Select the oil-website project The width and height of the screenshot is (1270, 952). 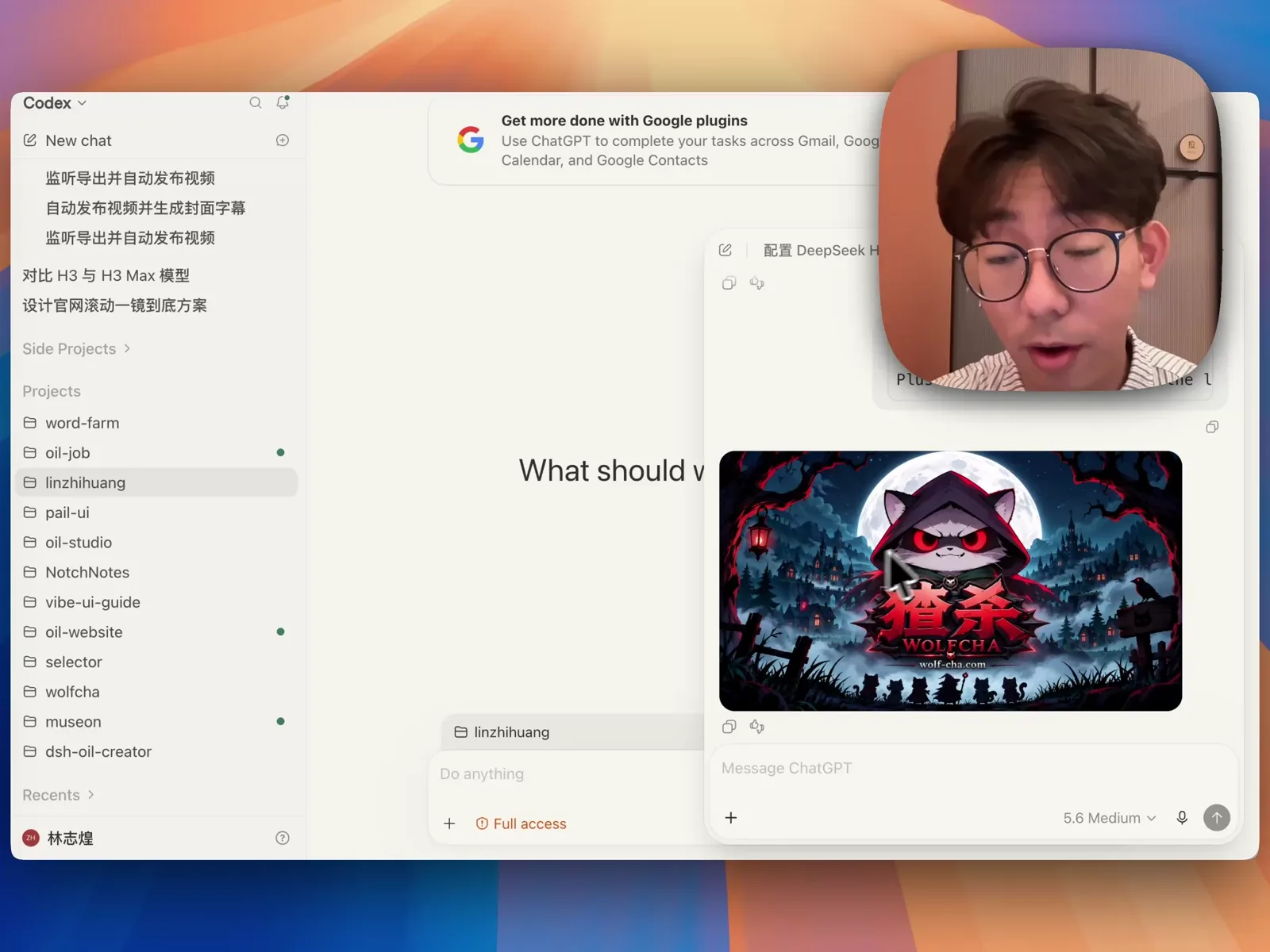coord(156,632)
